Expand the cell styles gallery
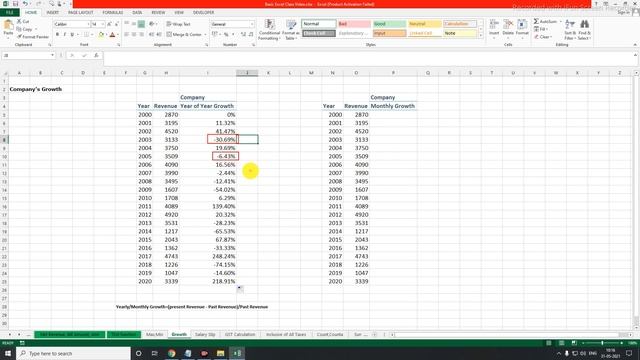Viewport: 640px width, 360px height. [480, 36]
